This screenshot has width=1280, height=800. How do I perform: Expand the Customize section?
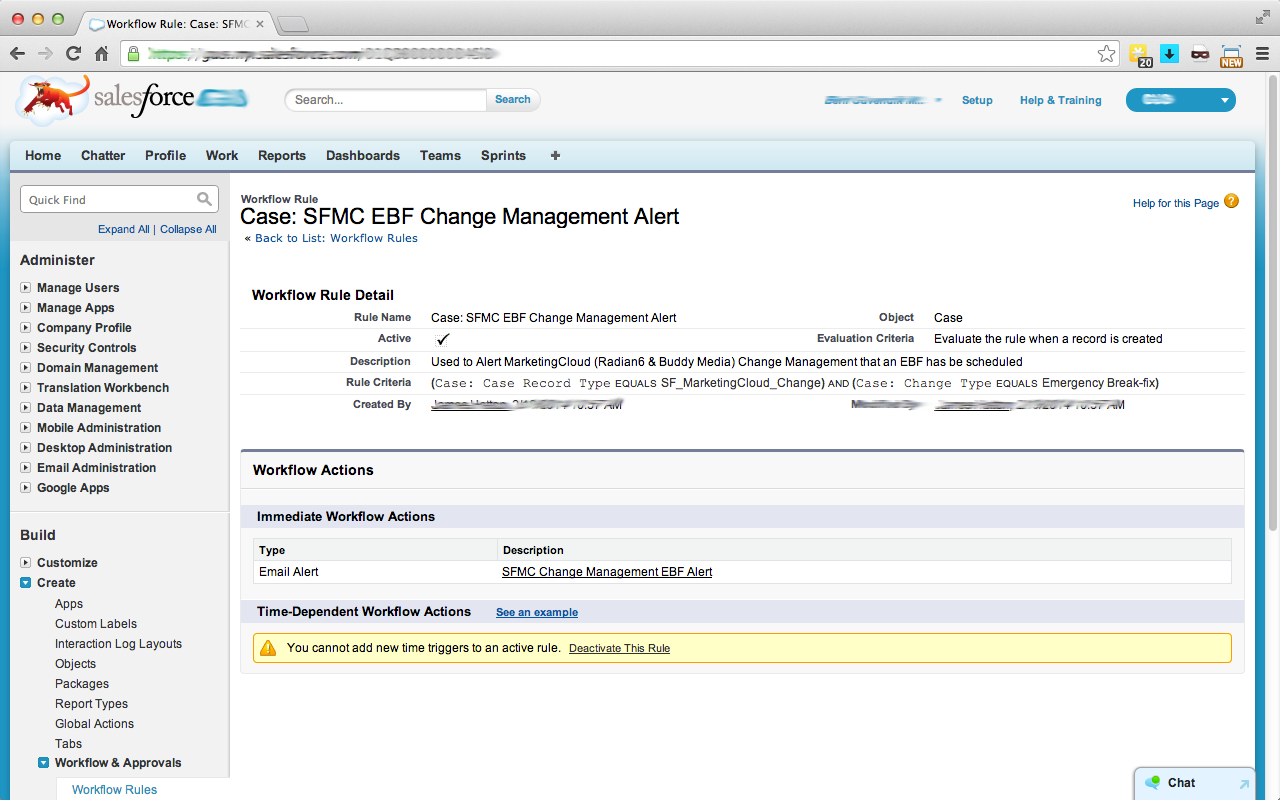click(26, 563)
